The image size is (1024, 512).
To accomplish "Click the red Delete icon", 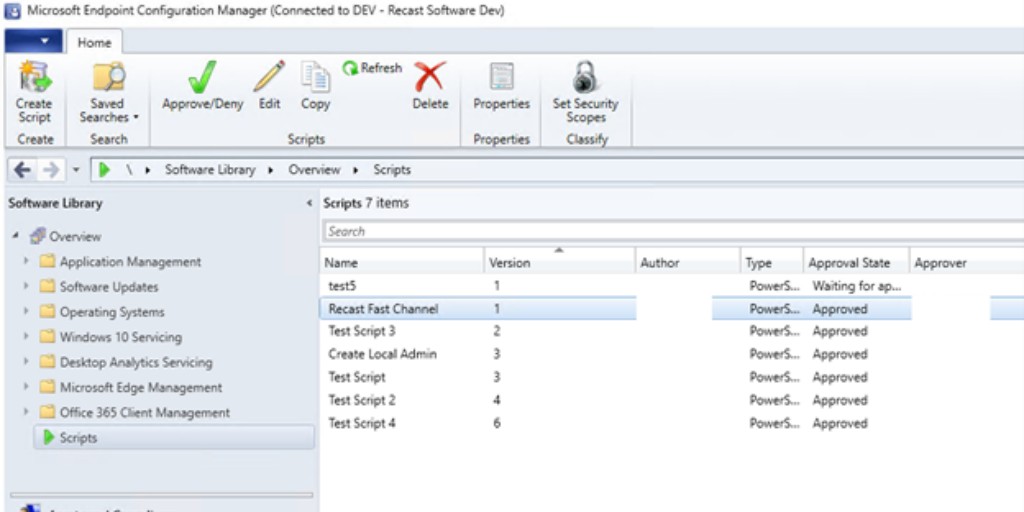I will (x=430, y=76).
